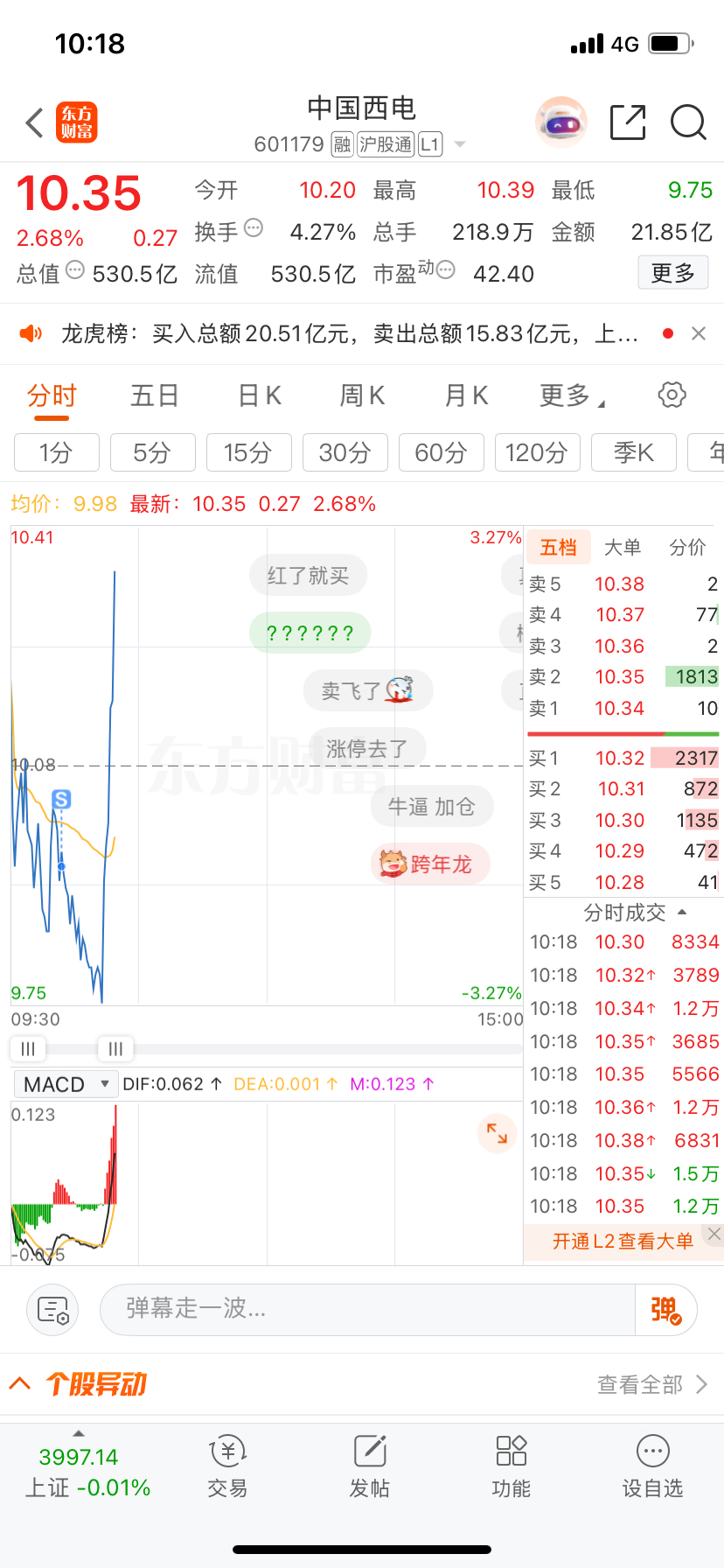Open the 功能 functions icon
This screenshot has height=1568, width=724.
[512, 1467]
